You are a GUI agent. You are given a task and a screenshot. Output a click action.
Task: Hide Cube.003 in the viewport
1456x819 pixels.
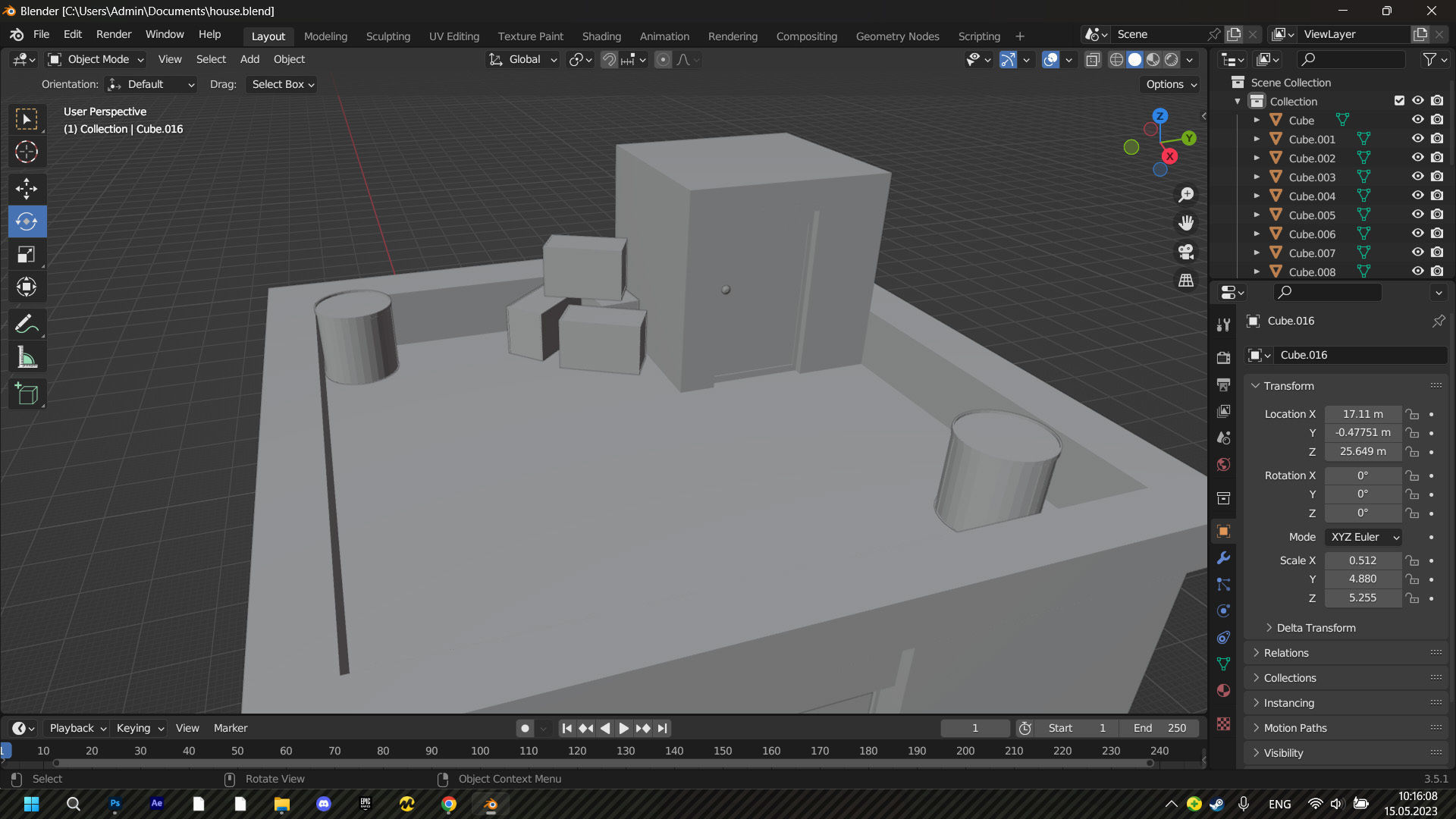pyautogui.click(x=1418, y=177)
